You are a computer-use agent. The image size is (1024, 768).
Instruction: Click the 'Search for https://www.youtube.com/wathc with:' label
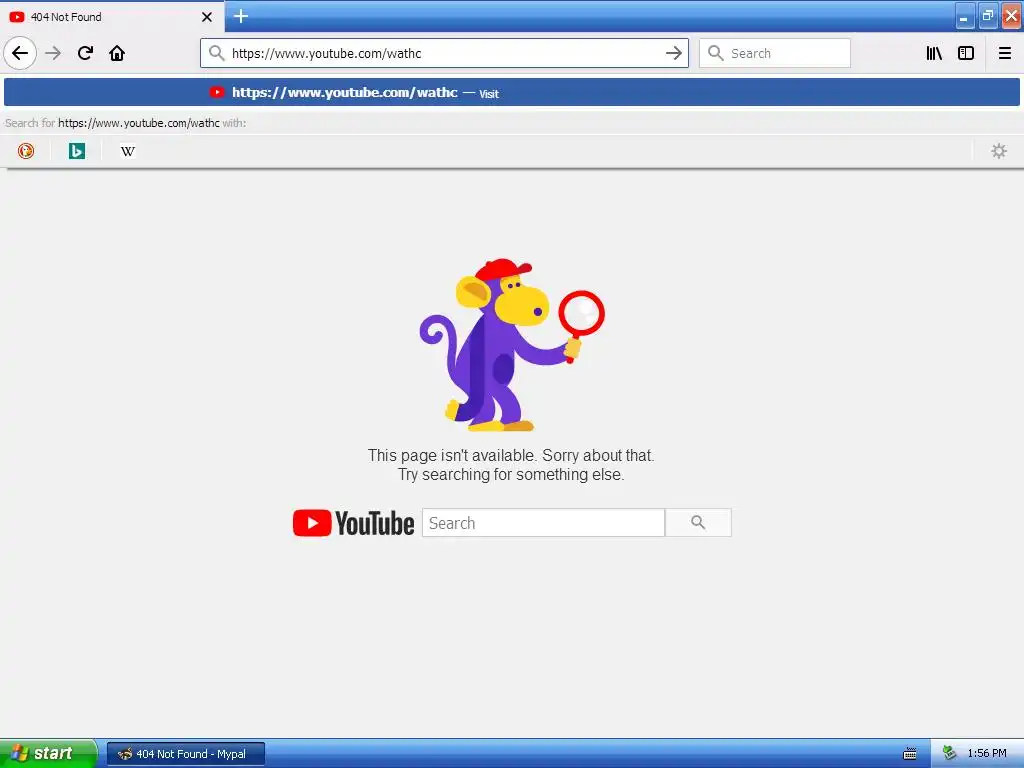(x=125, y=123)
